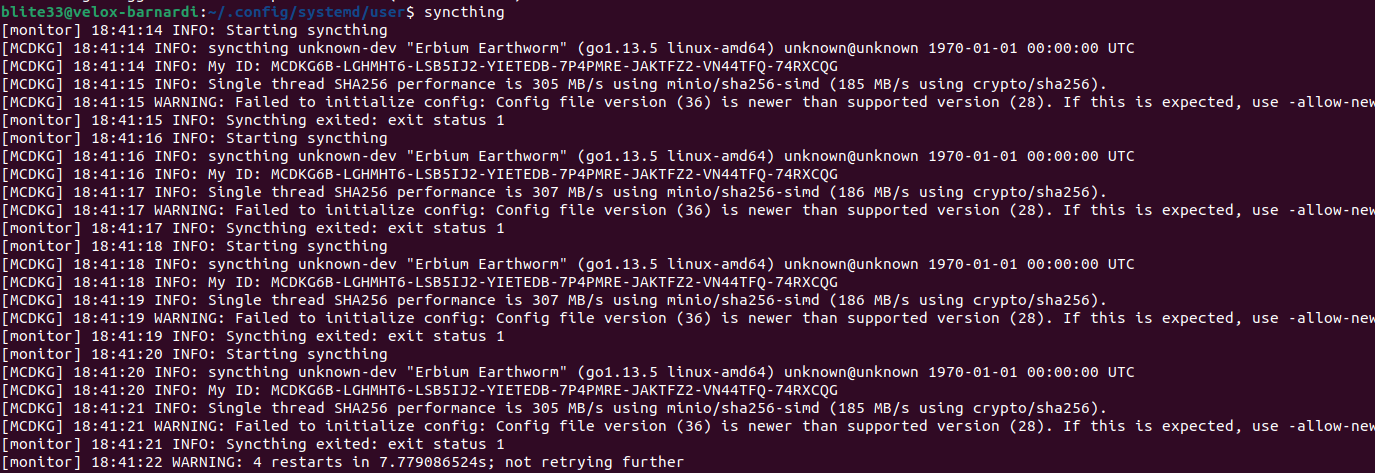Click the 4 restarts not retrying further warning

pos(343,462)
